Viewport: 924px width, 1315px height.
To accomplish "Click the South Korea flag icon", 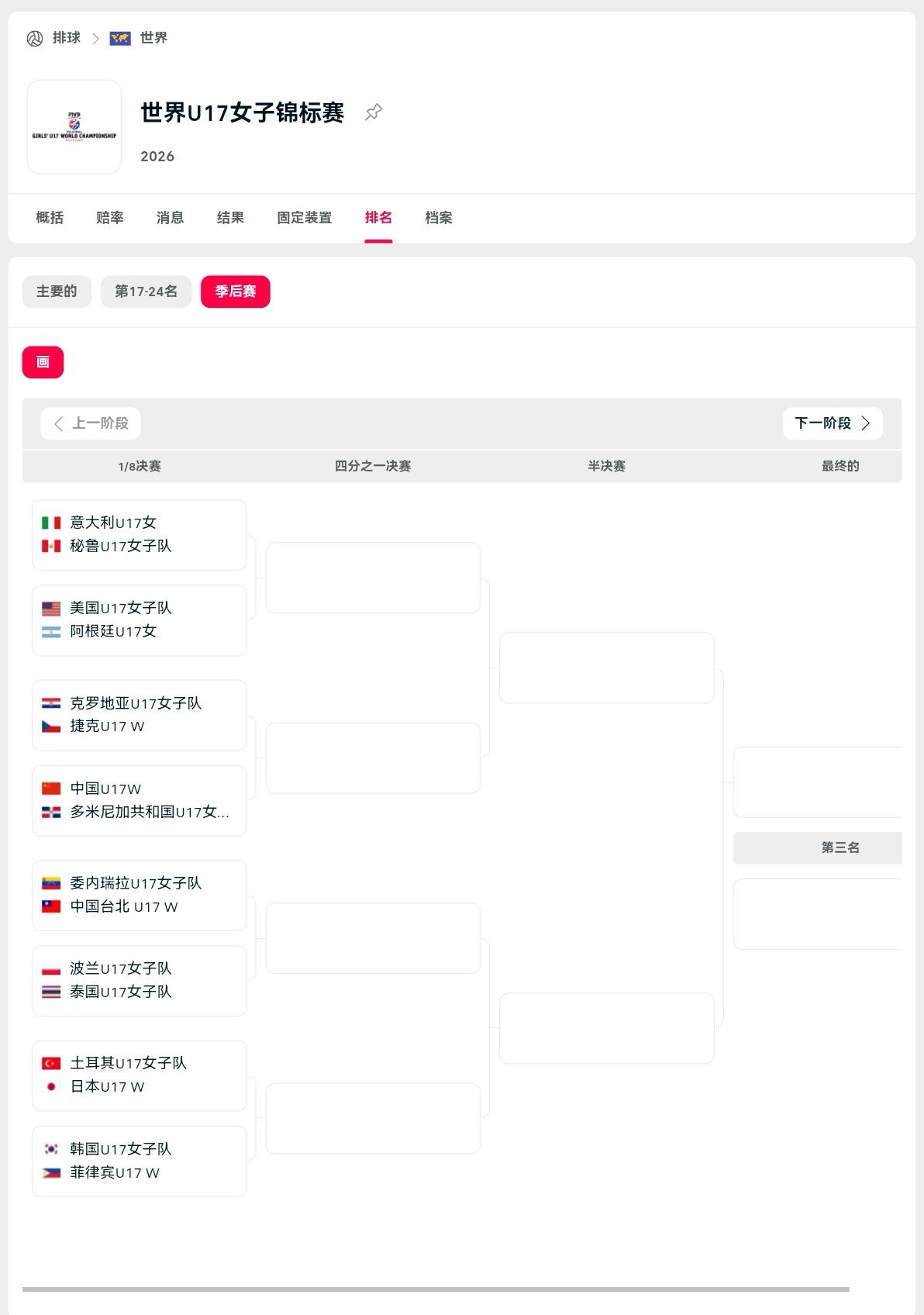I will 51,1149.
